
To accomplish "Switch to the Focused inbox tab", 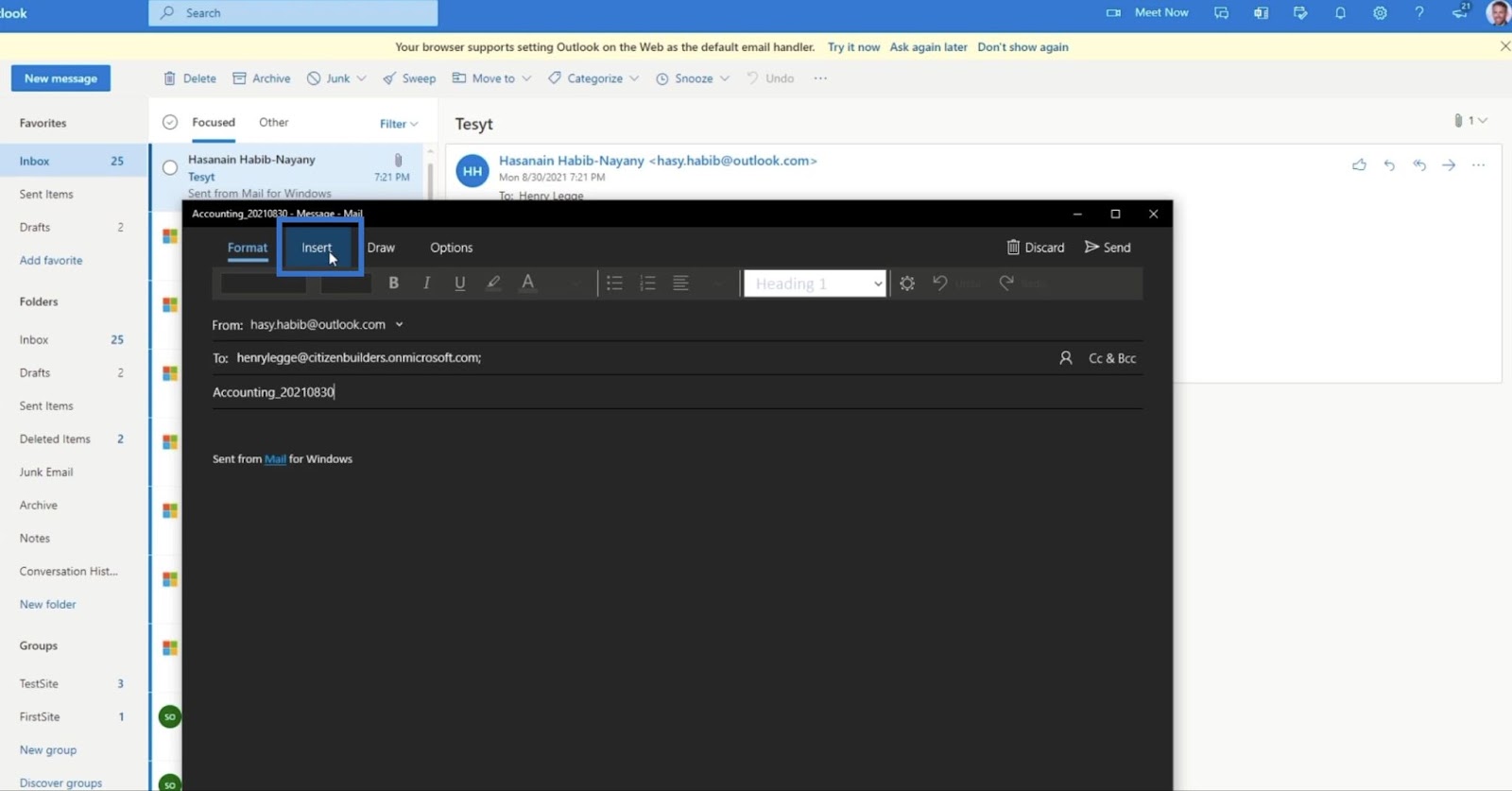I will 214,122.
